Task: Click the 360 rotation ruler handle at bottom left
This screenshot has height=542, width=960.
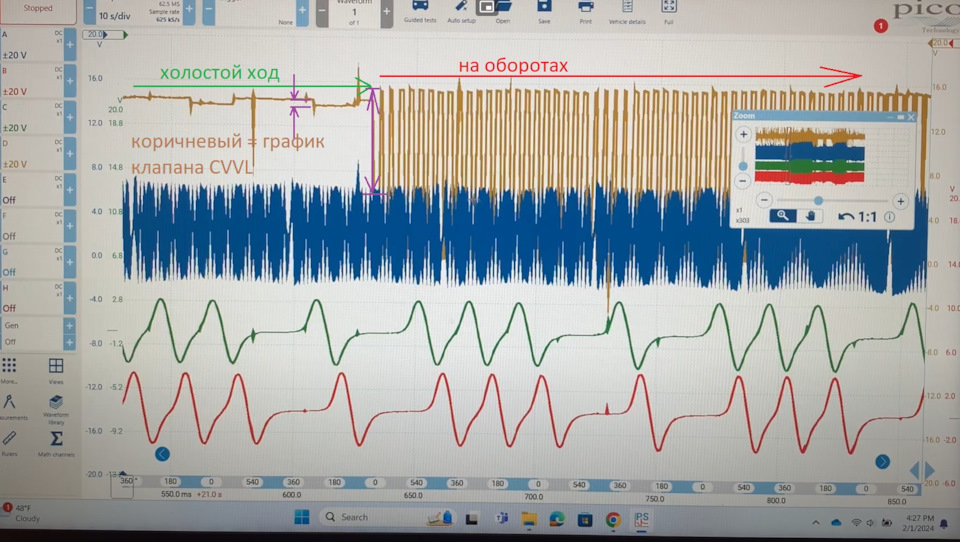Action: [x=126, y=481]
